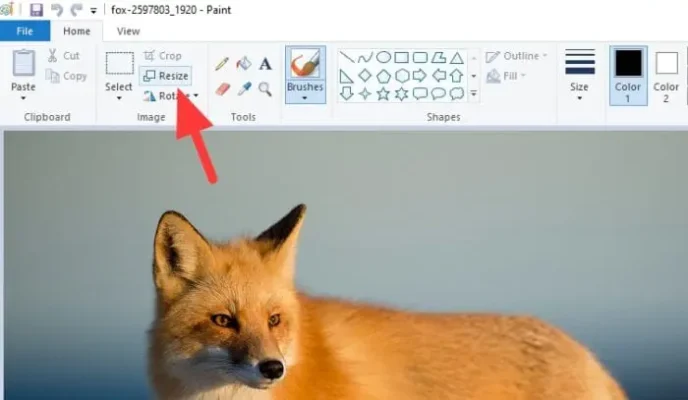This screenshot has width=688, height=400.
Task: Click the Crop button
Action: click(x=162, y=56)
